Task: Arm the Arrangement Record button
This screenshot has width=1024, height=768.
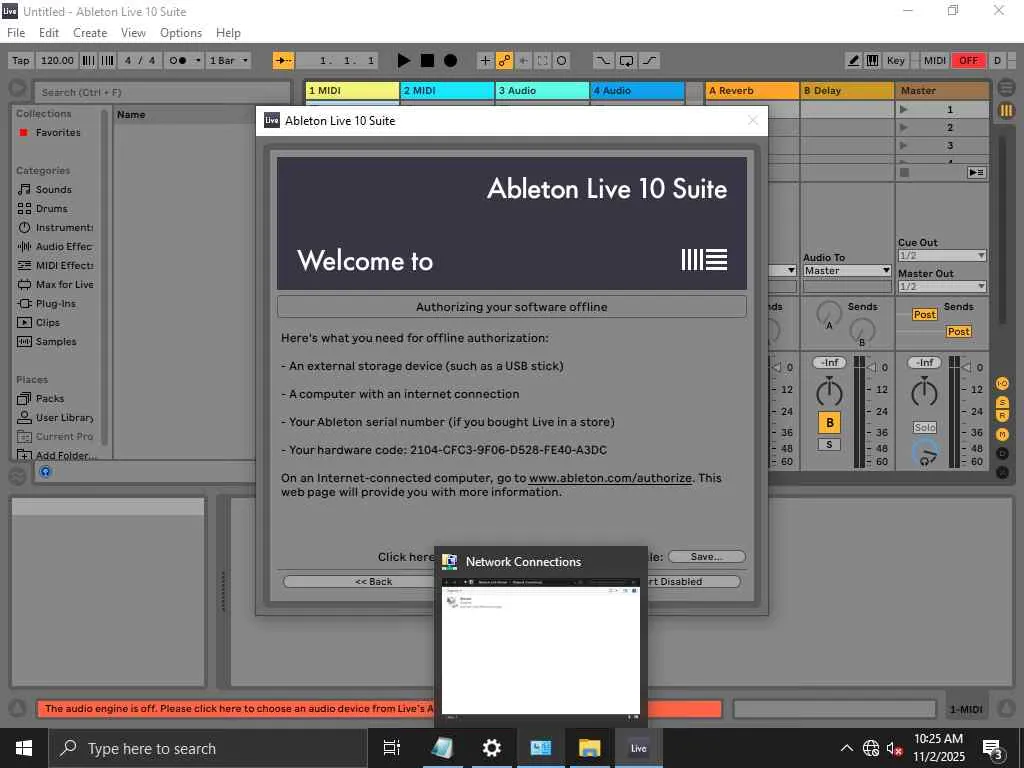Action: 451,61
